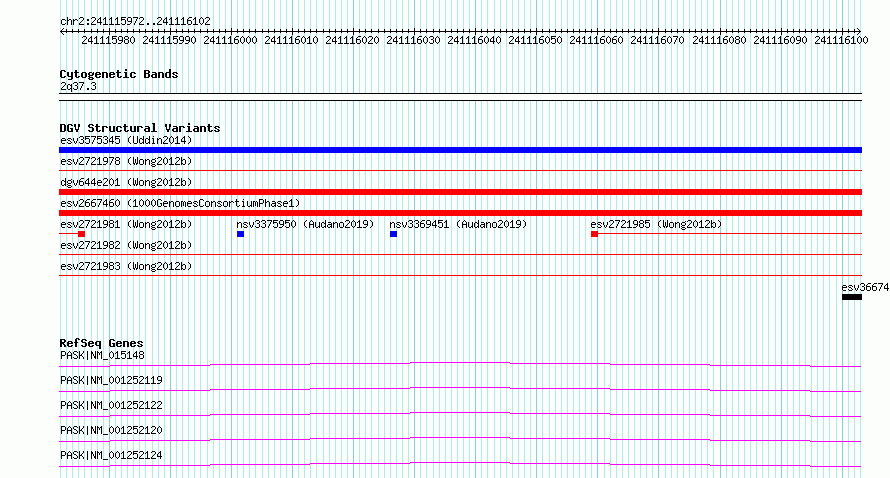The height and width of the screenshot is (478, 890).
Task: Click the 241116080 ruler coordinate
Action: (x=719, y=41)
